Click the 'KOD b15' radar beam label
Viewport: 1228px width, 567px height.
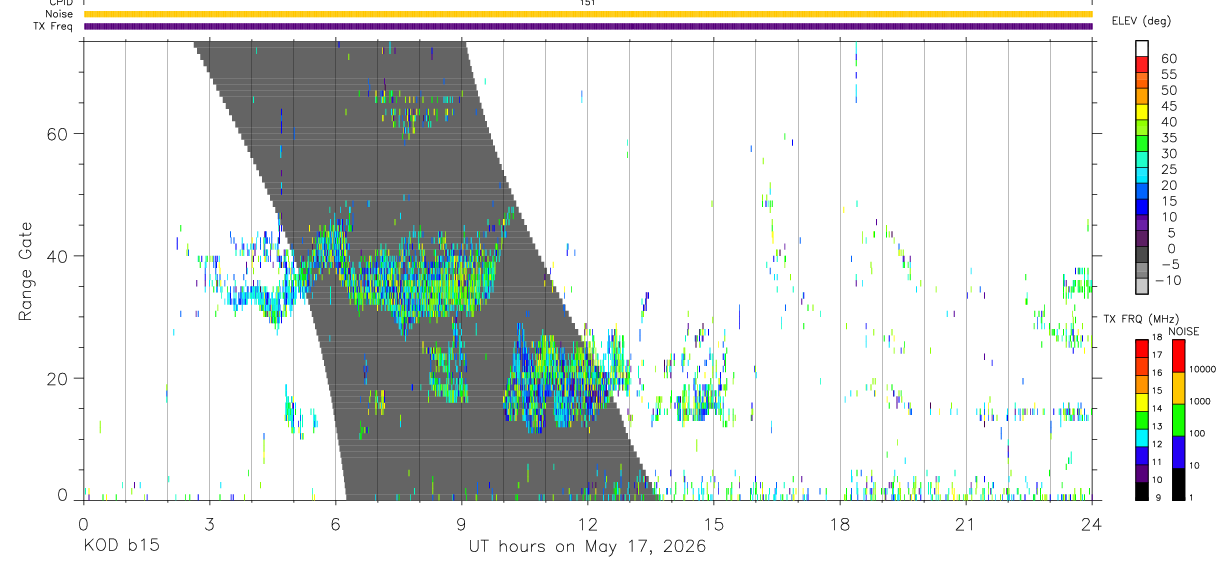(x=120, y=547)
